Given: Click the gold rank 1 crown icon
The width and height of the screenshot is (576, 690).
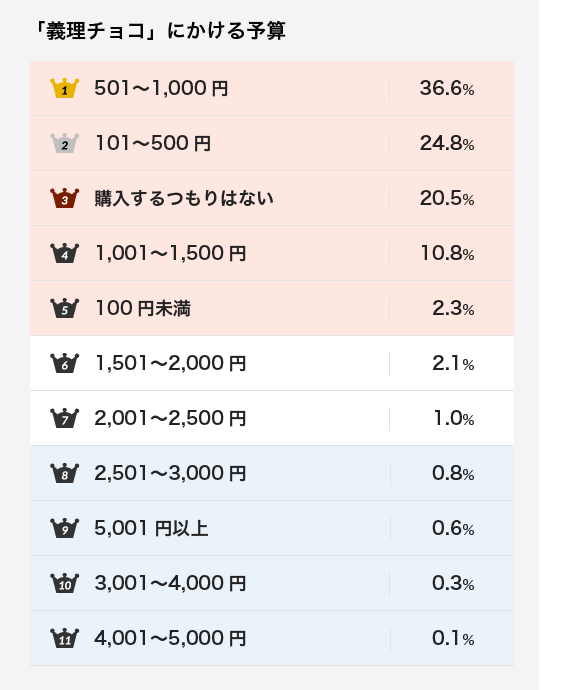Looking at the screenshot, I should (x=65, y=88).
